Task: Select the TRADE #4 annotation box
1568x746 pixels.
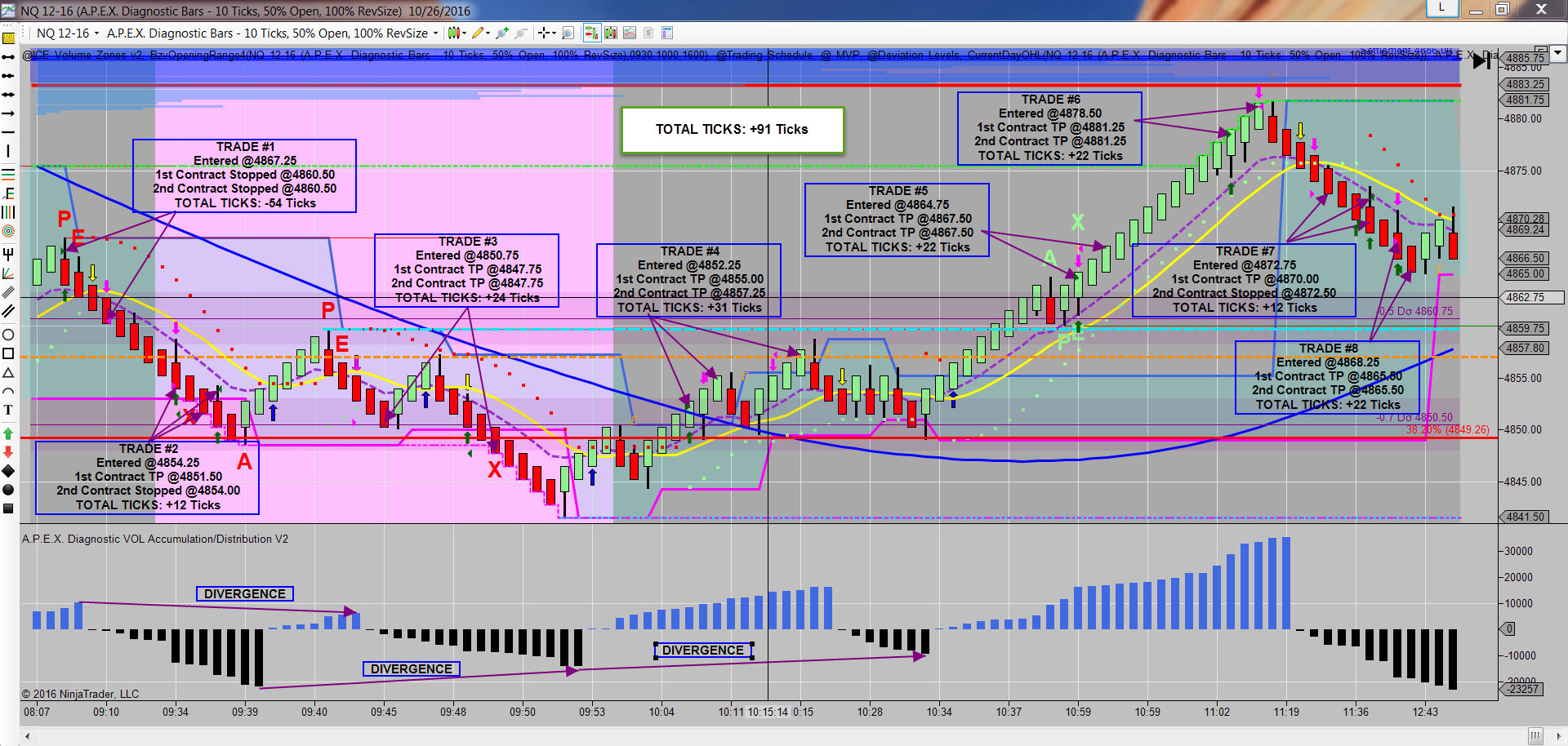Action: point(688,280)
